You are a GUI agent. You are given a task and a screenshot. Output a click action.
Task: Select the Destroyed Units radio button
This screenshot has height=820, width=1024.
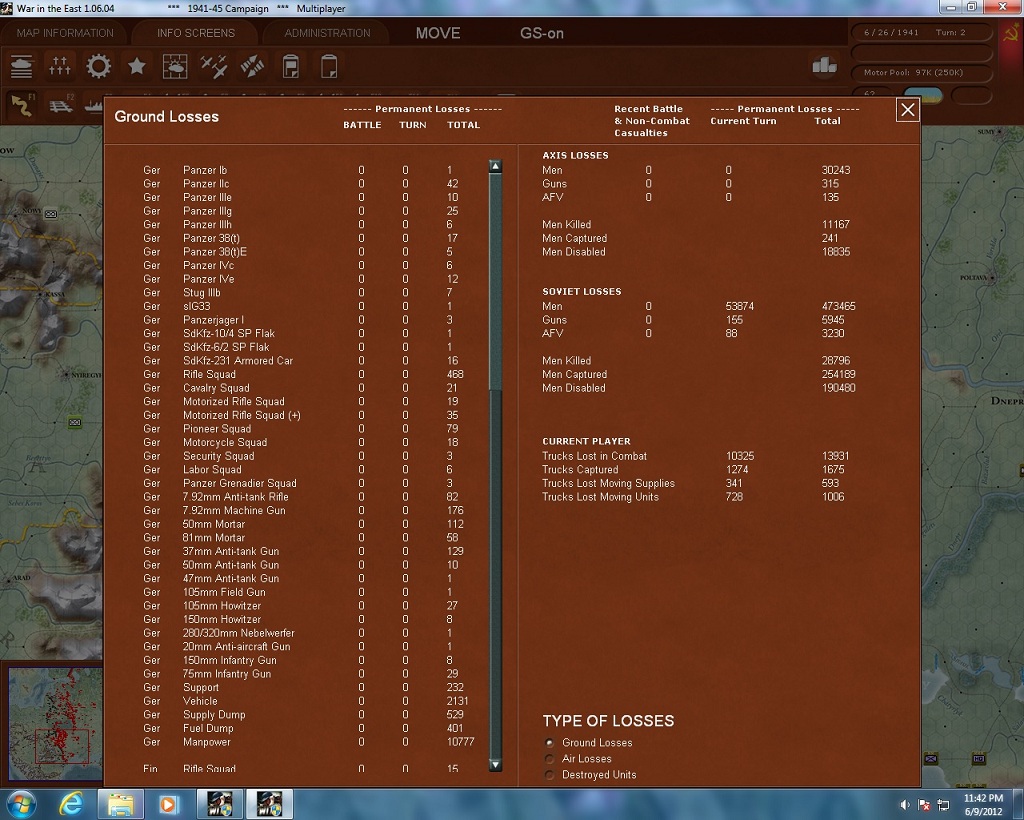click(x=549, y=775)
